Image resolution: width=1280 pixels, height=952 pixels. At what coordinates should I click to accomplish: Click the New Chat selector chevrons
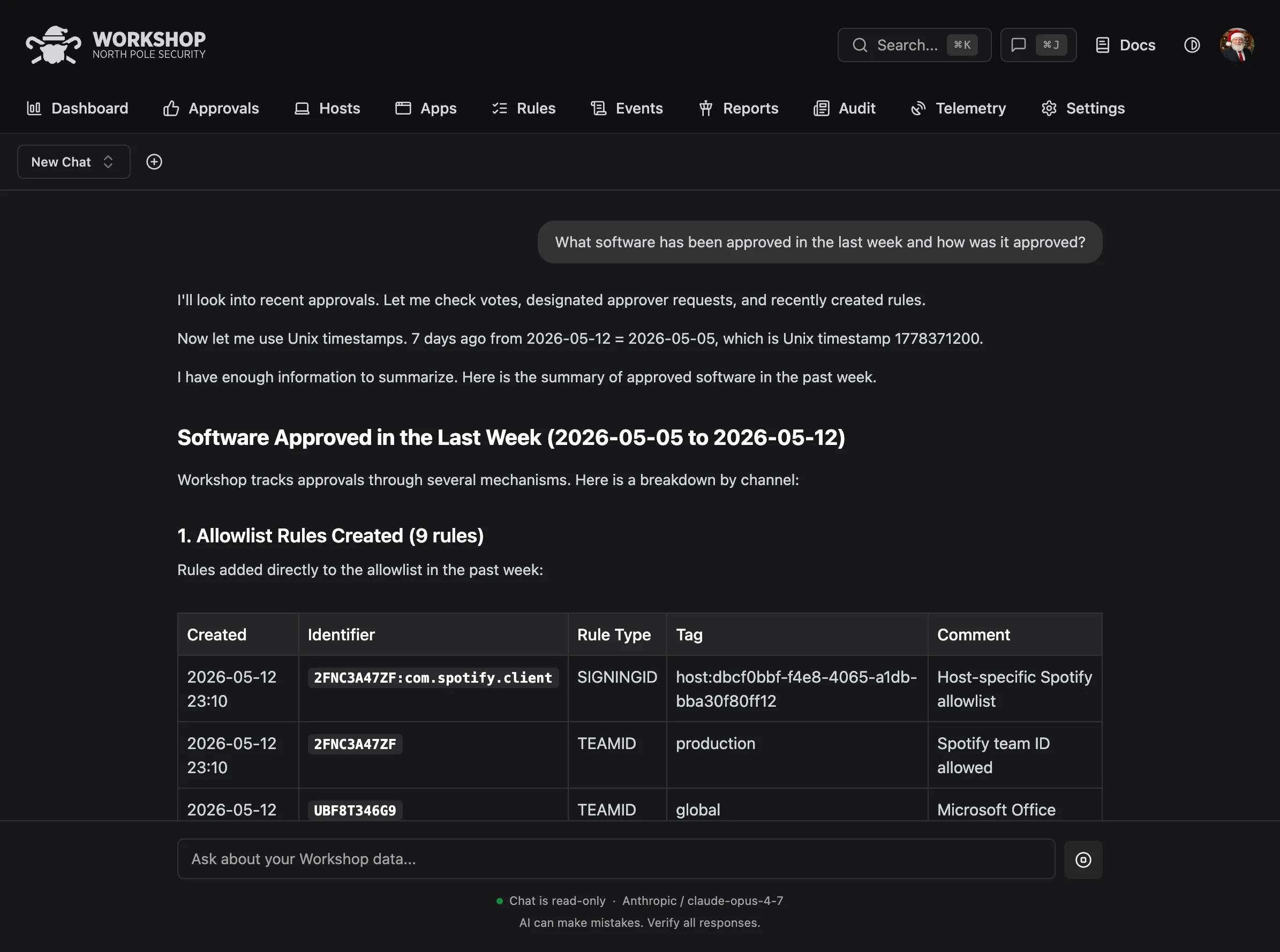(108, 162)
